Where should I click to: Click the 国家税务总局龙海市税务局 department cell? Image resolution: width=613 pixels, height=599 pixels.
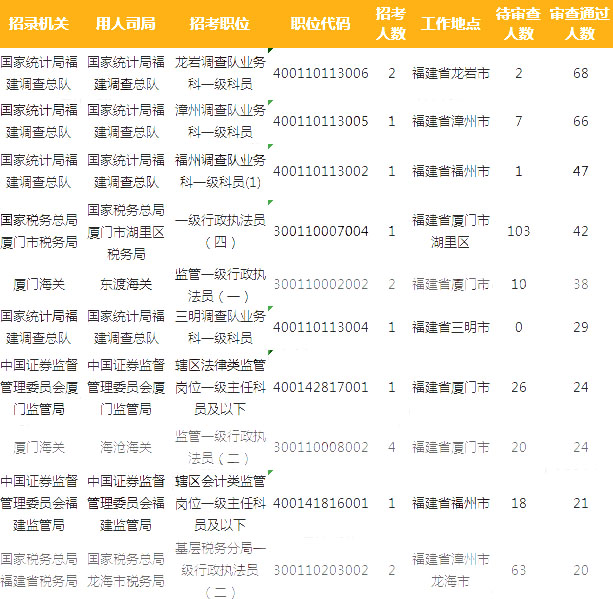click(x=125, y=570)
